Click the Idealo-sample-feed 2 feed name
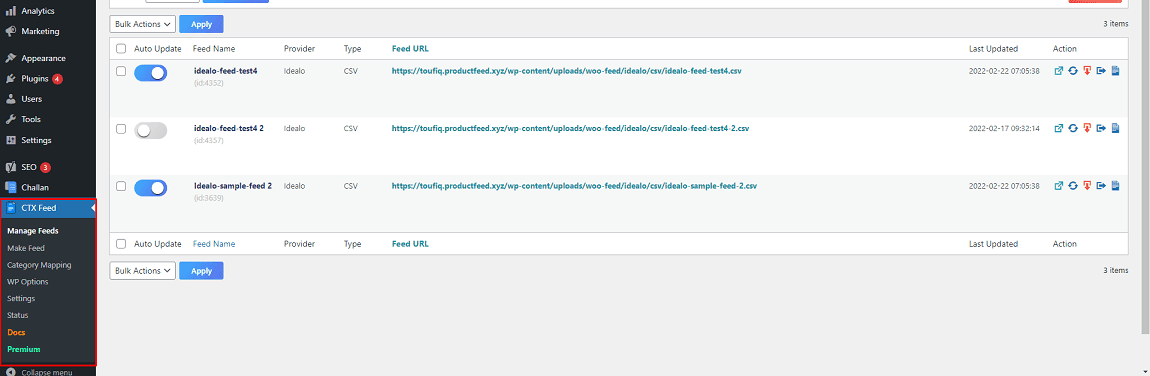Screen dimensions: 1150x376 click(232, 186)
